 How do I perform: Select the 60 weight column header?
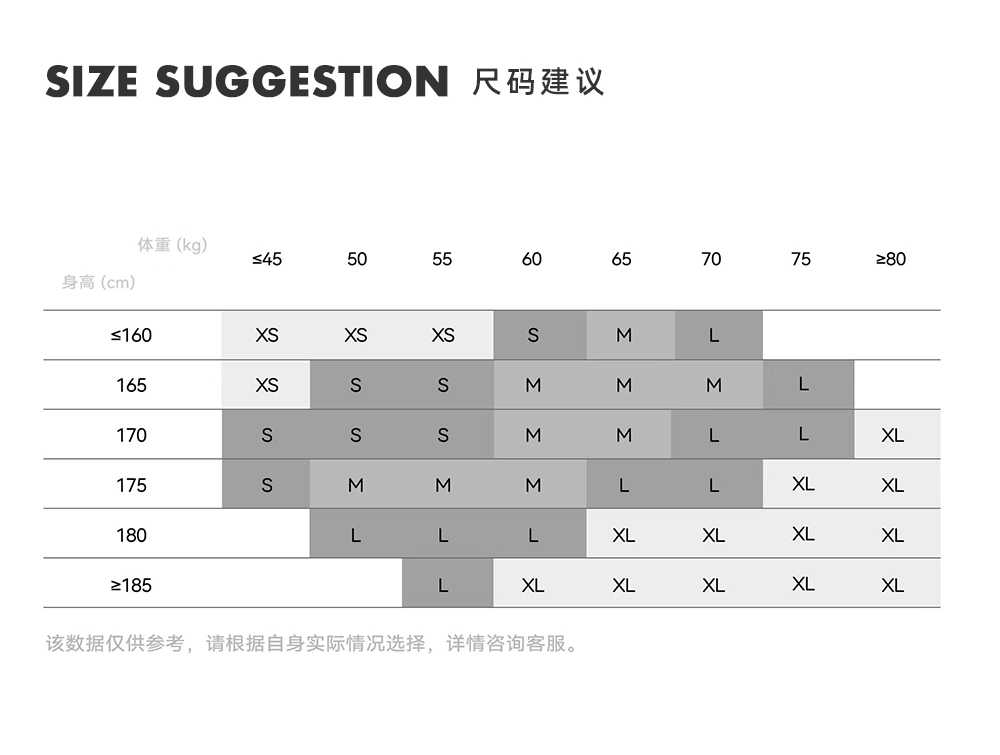(532, 259)
